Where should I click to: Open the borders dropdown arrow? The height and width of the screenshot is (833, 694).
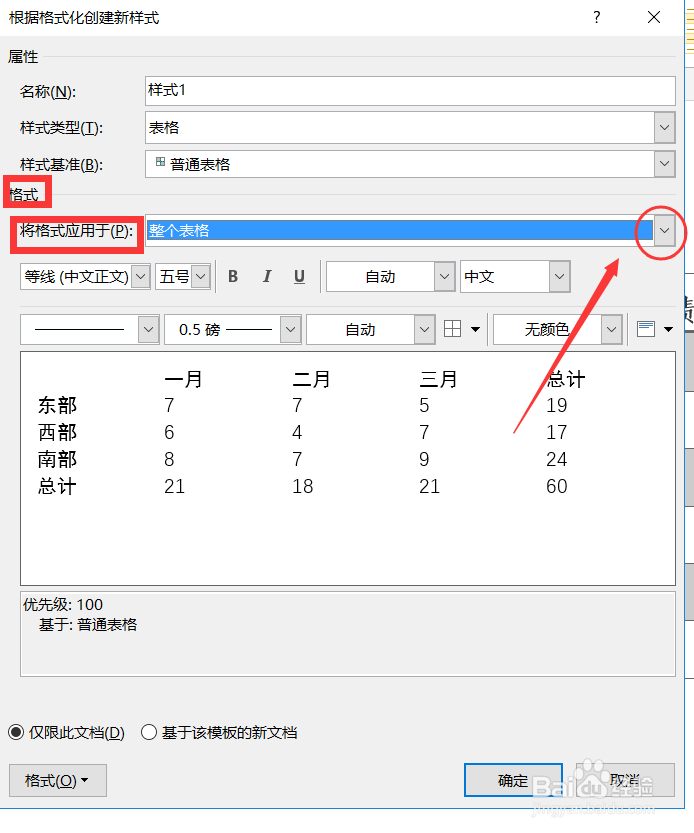[476, 329]
